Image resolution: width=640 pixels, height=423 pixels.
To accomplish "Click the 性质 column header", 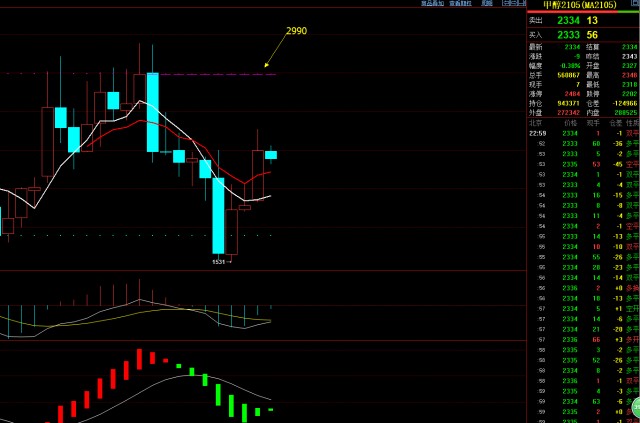I will tap(632, 122).
